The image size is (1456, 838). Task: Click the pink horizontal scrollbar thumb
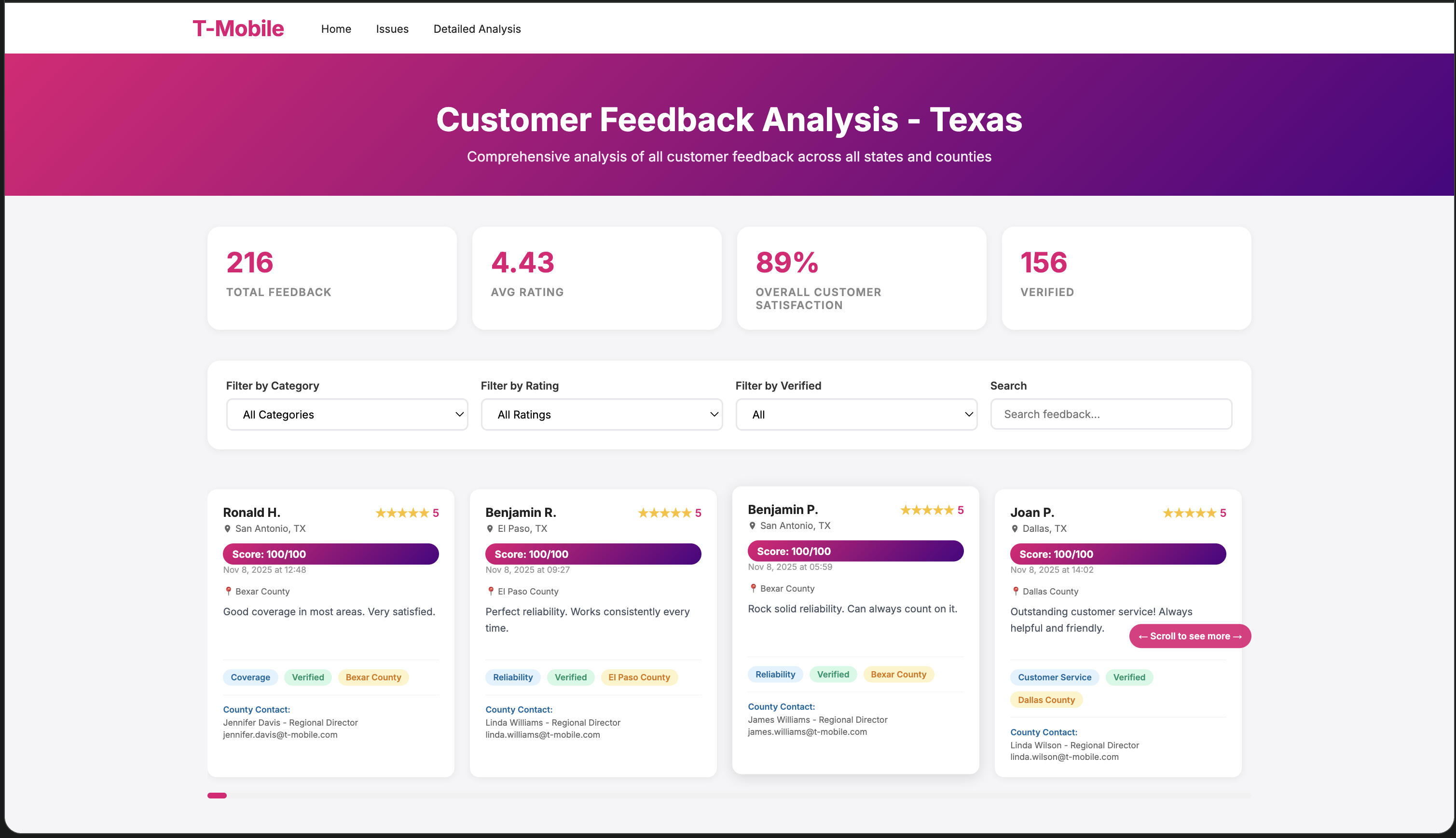click(x=217, y=796)
